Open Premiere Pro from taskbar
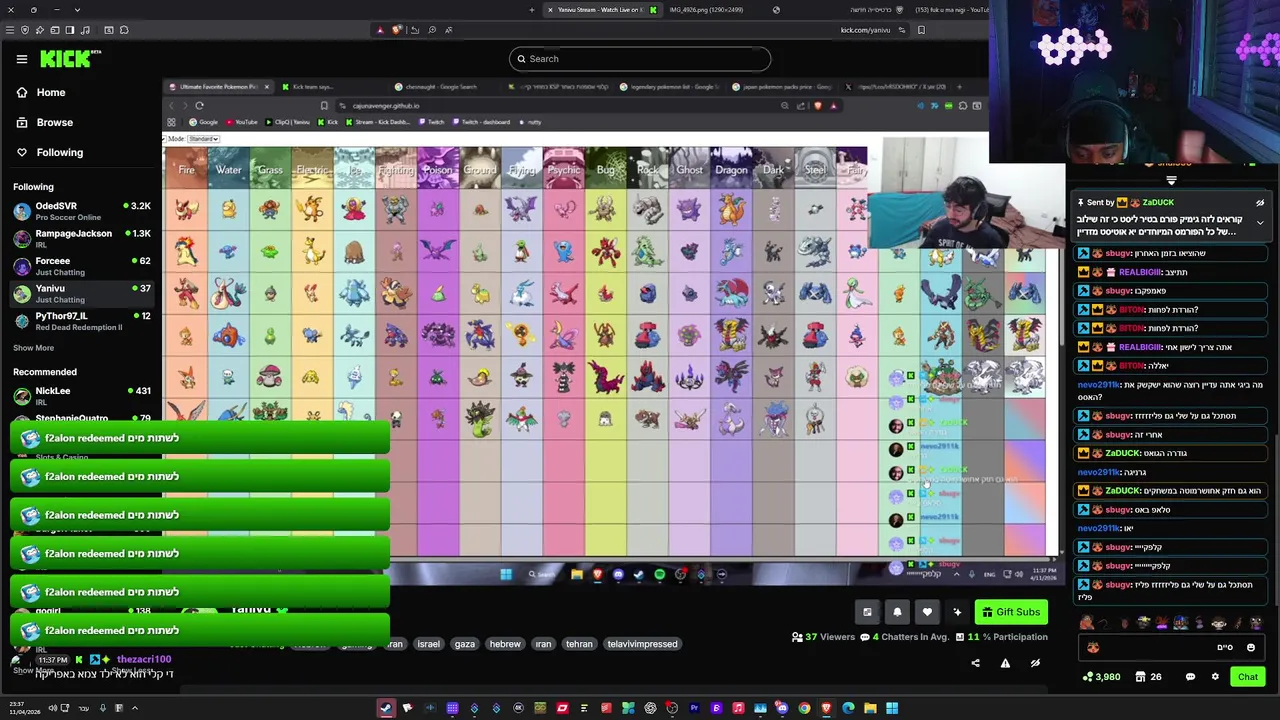Image resolution: width=1280 pixels, height=720 pixels. (x=694, y=708)
